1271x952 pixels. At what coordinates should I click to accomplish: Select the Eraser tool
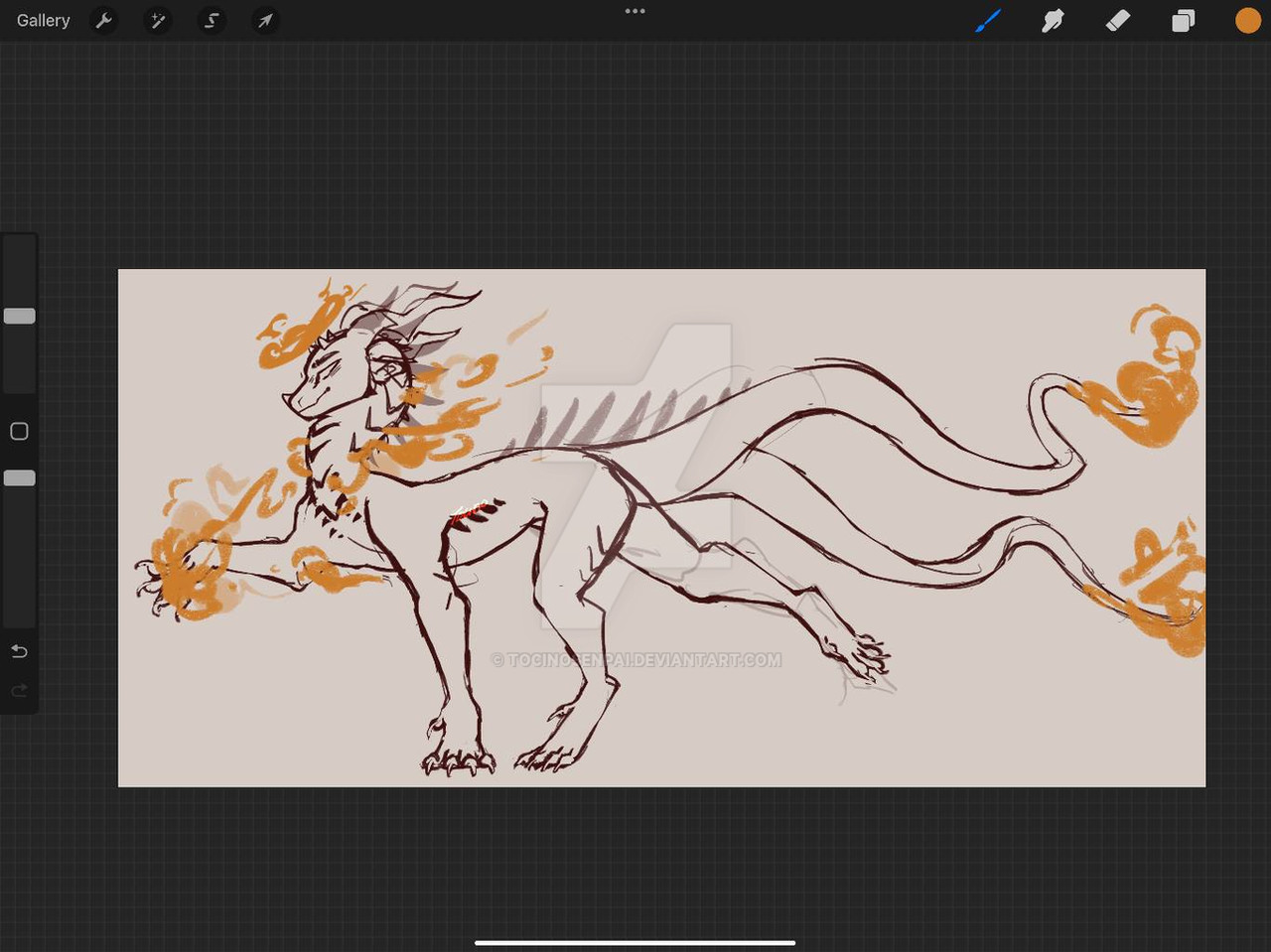coord(1118,20)
